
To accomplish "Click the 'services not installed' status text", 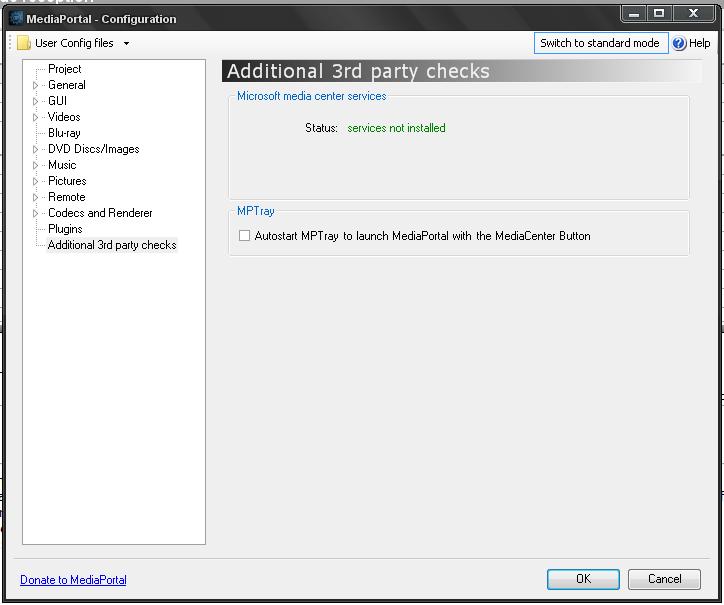I will (396, 128).
